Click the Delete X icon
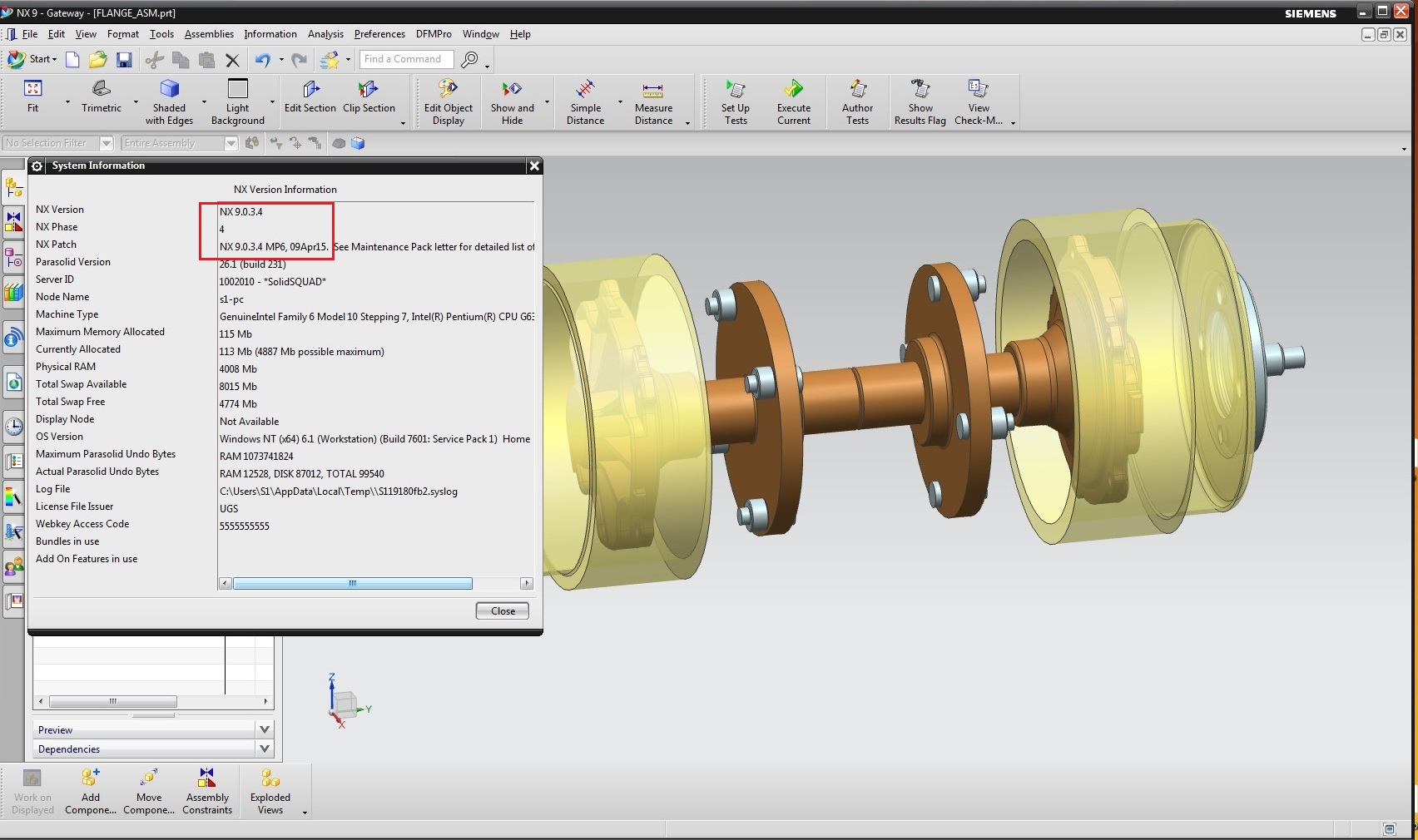 [x=232, y=60]
